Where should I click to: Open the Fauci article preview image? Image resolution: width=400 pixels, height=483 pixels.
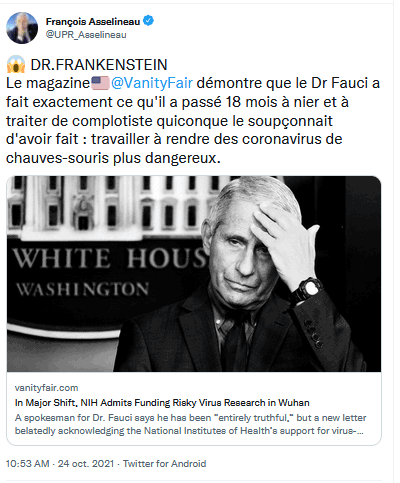pos(194,274)
